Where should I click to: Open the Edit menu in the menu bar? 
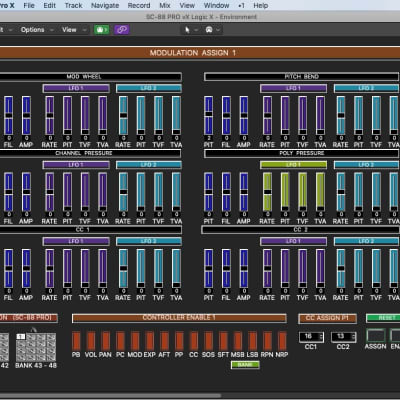pos(50,6)
